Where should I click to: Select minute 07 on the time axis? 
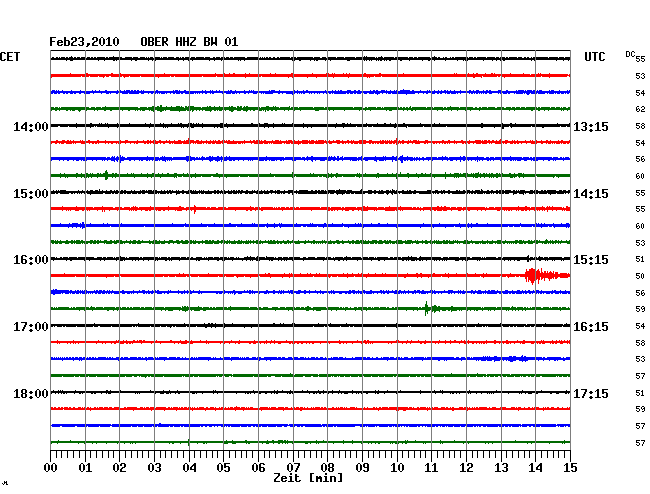293,467
